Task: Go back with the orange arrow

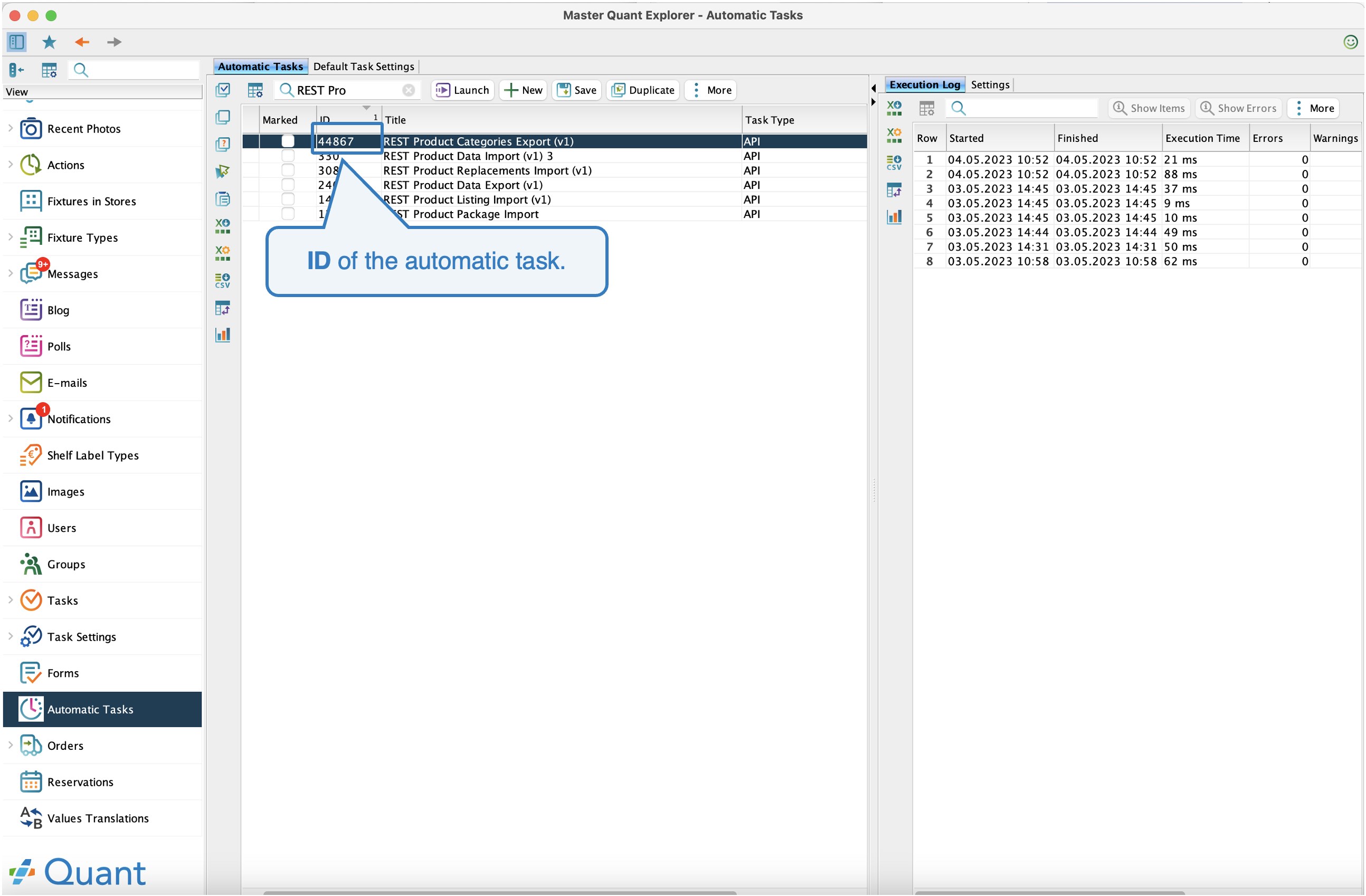Action: pyautogui.click(x=82, y=42)
